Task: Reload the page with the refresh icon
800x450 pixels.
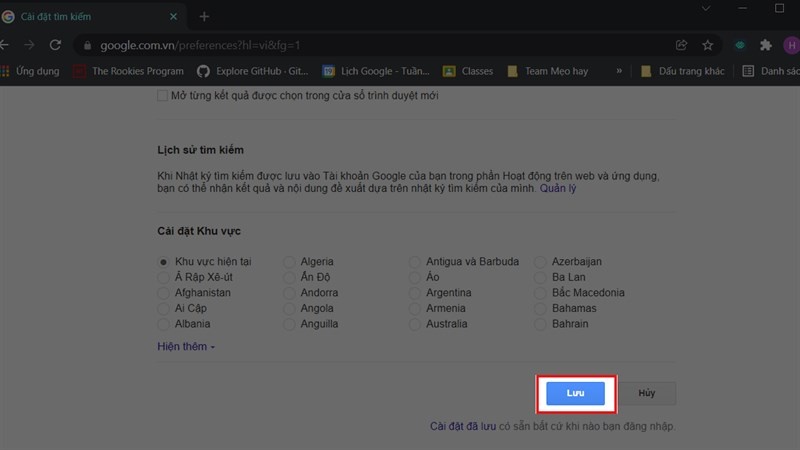Action: coord(55,45)
